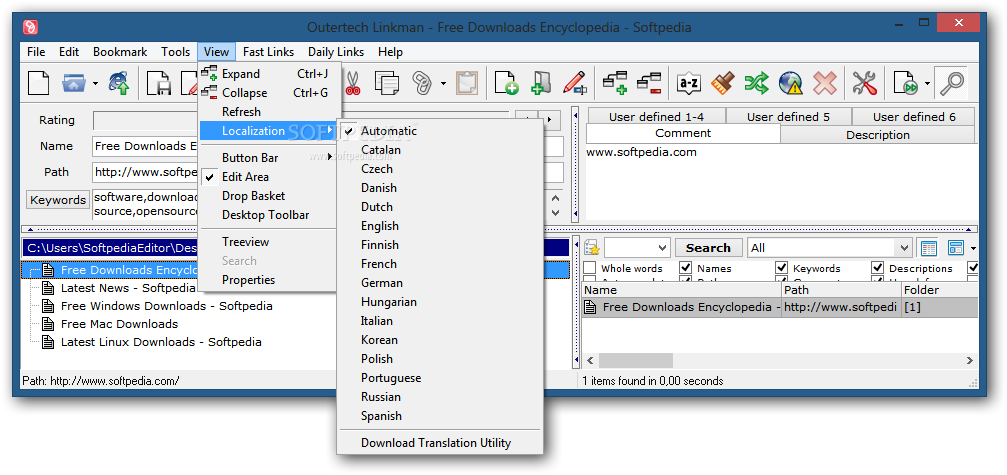Click the add new link page icon

tap(507, 83)
